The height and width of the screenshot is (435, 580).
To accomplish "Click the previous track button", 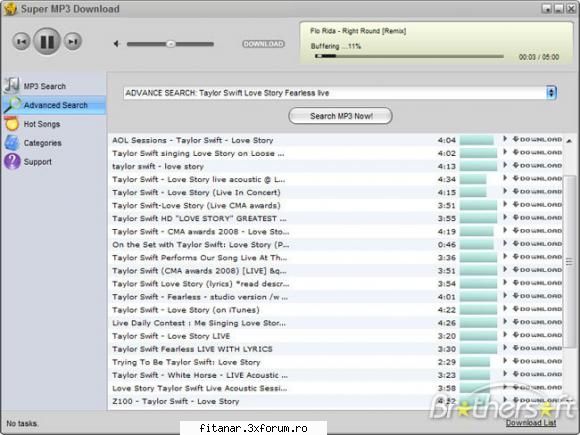I will [x=21, y=41].
